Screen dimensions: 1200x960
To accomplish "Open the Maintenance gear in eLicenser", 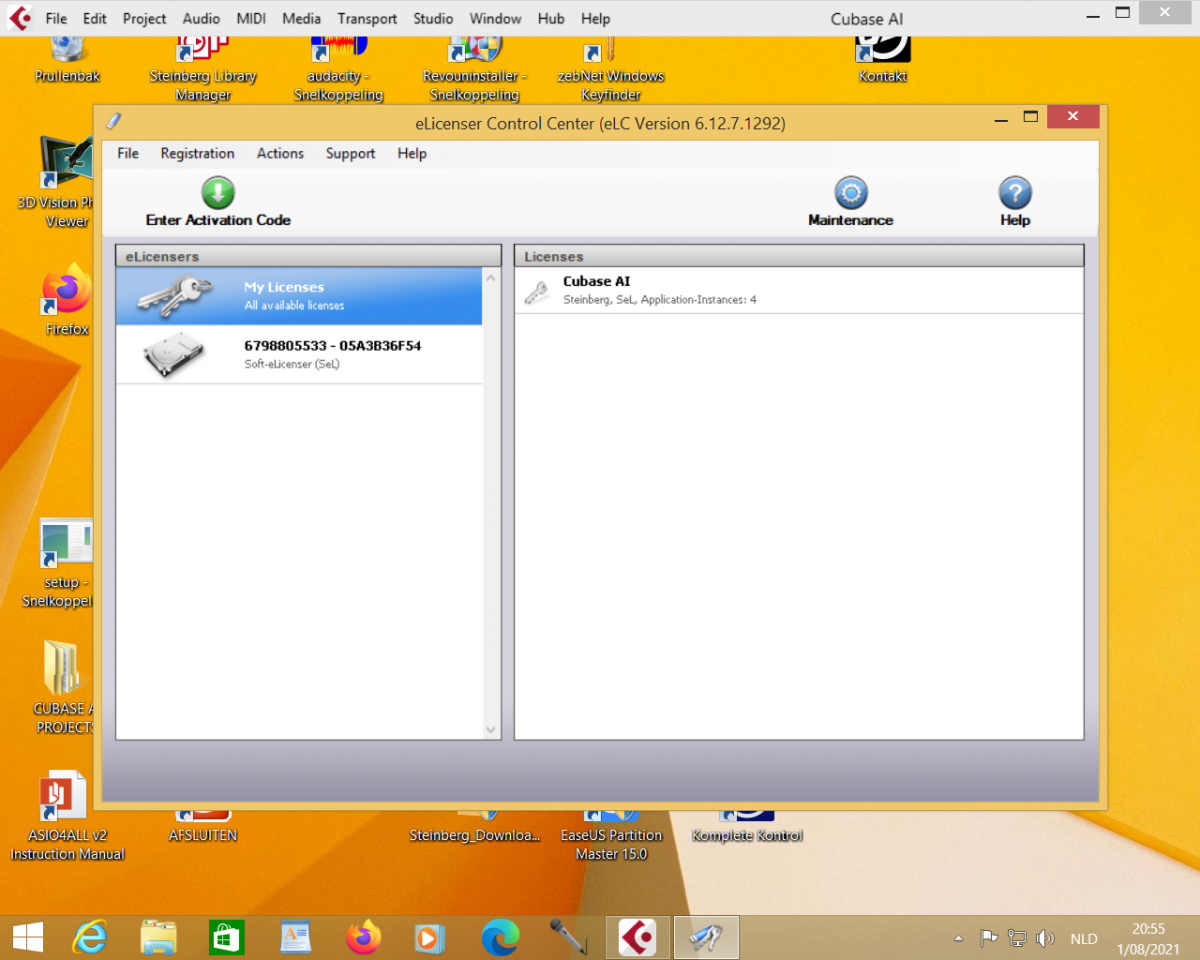I will coord(850,193).
